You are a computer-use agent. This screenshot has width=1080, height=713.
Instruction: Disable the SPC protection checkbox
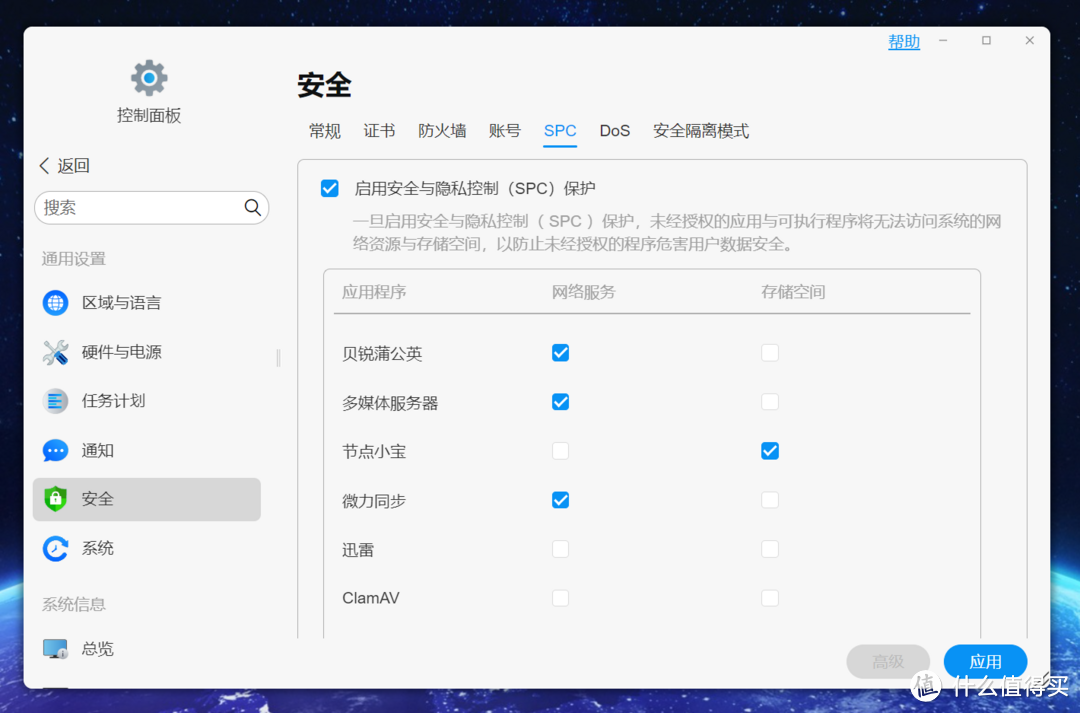330,188
